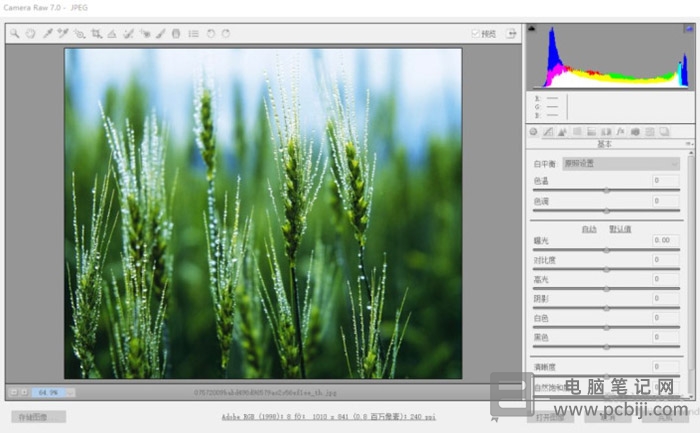
Task: Click the 黑色 blacks value field
Action: 666,337
